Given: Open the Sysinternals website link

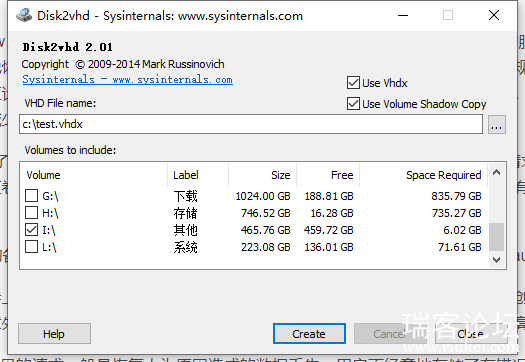Looking at the screenshot, I should (x=128, y=80).
